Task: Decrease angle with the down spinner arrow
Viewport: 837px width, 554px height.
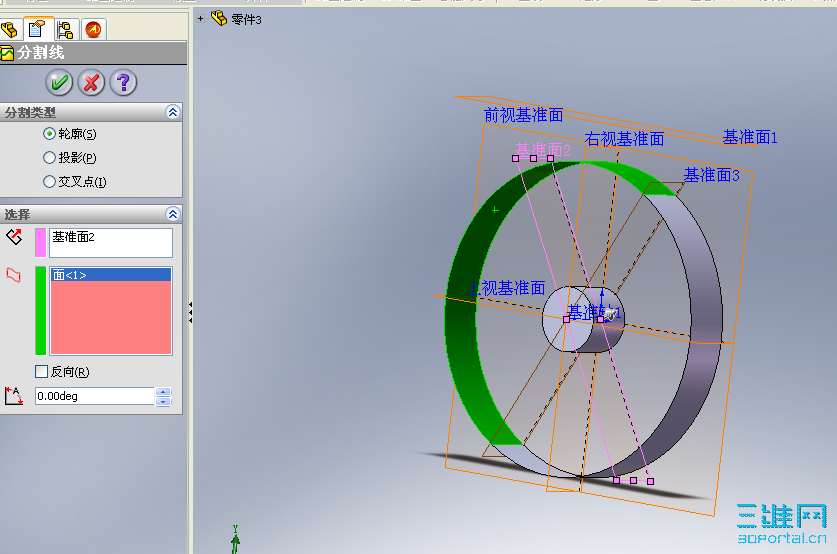Action: pos(163,401)
